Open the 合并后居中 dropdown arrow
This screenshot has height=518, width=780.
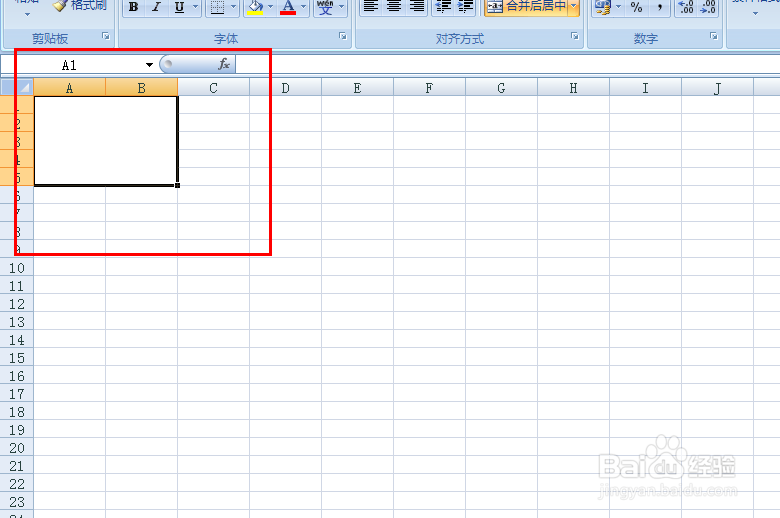tap(574, 6)
